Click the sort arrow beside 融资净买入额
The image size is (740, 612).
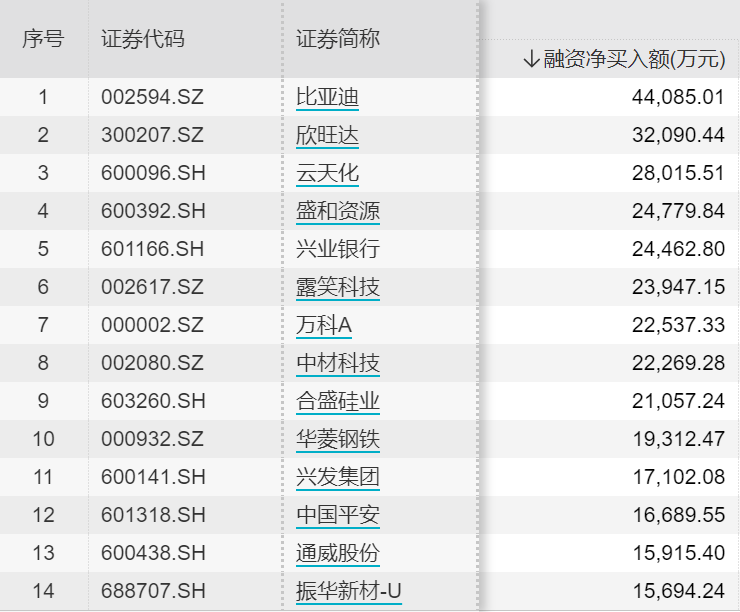(x=531, y=59)
